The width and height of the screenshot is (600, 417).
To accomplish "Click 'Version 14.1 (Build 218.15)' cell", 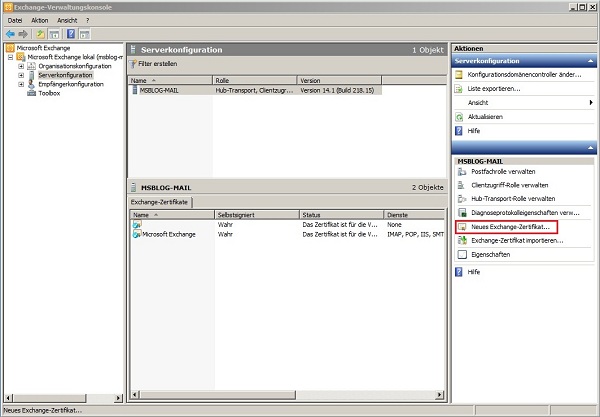I will (337, 90).
